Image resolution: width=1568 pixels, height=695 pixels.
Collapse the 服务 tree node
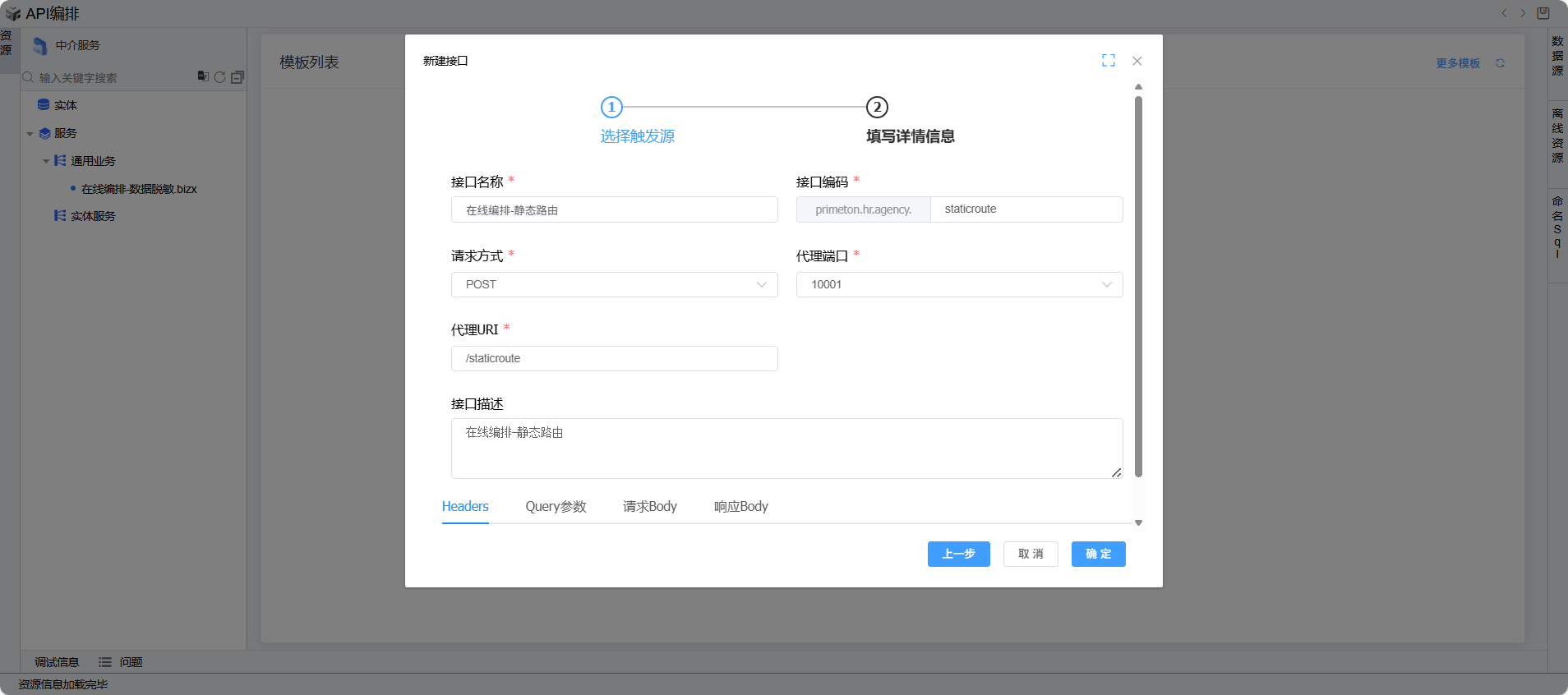click(30, 134)
